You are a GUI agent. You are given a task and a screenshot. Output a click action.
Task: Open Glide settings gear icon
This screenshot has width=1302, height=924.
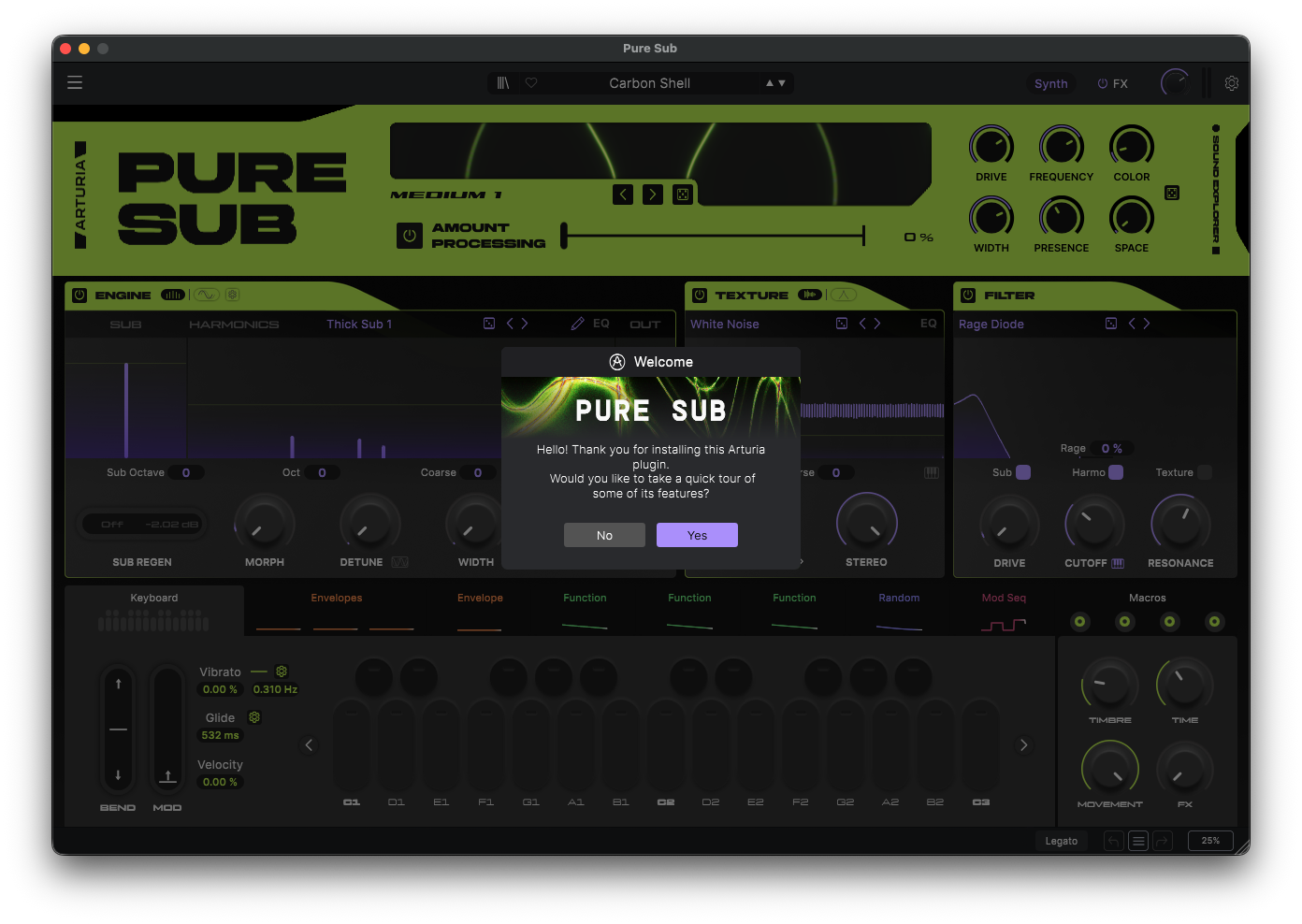253,717
